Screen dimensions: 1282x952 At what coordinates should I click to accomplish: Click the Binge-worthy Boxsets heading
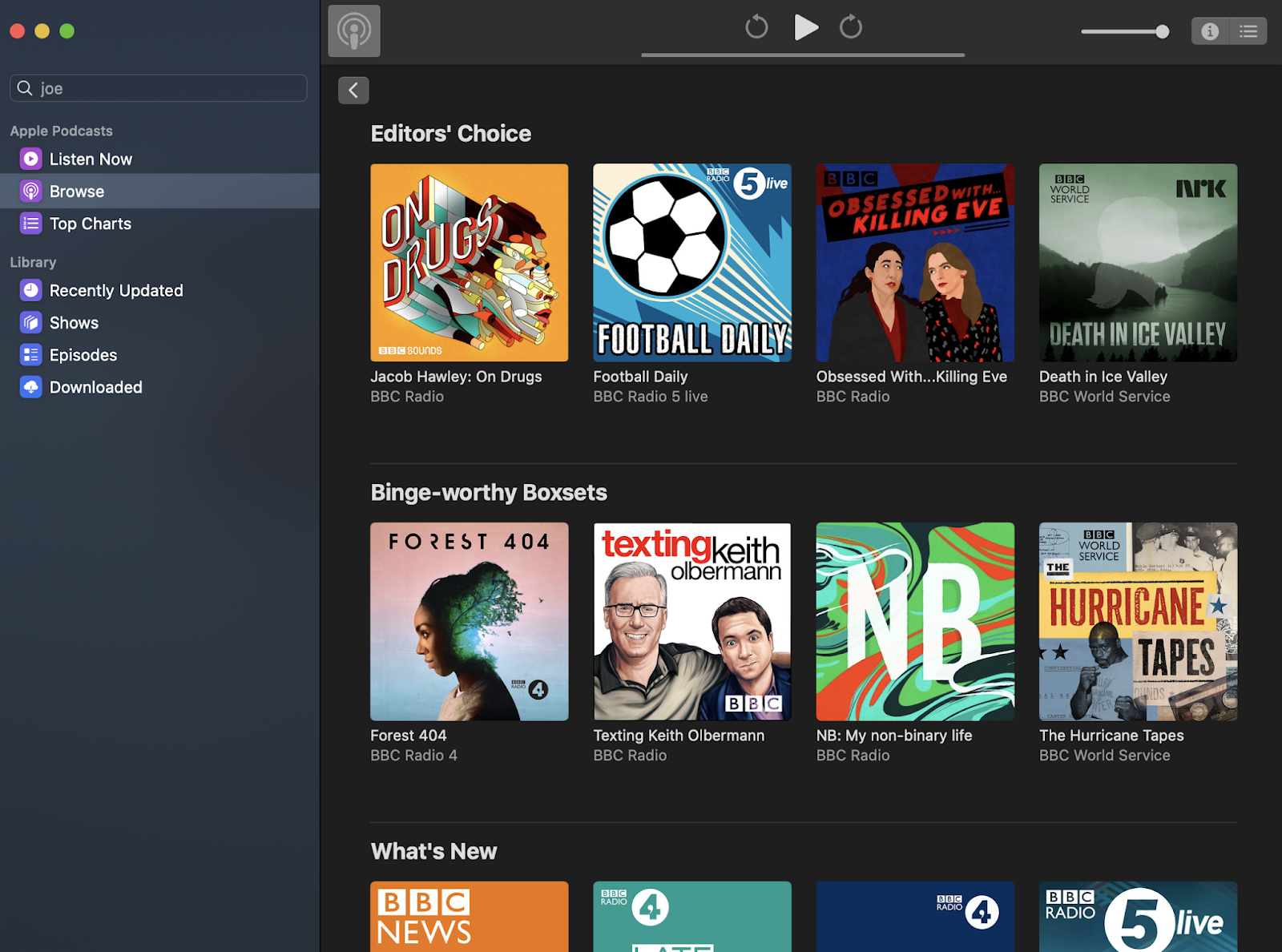489,493
